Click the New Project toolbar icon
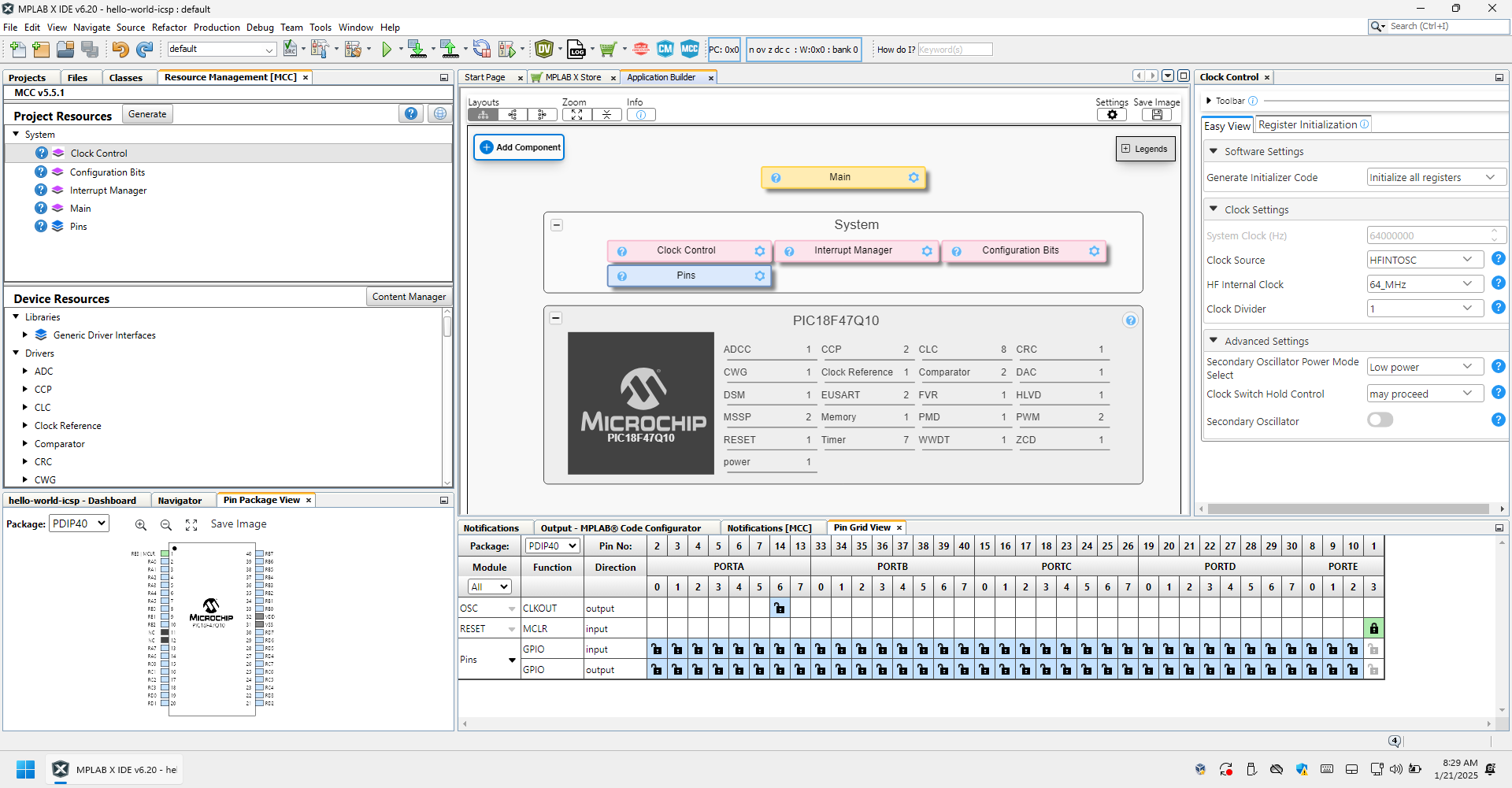 click(41, 50)
